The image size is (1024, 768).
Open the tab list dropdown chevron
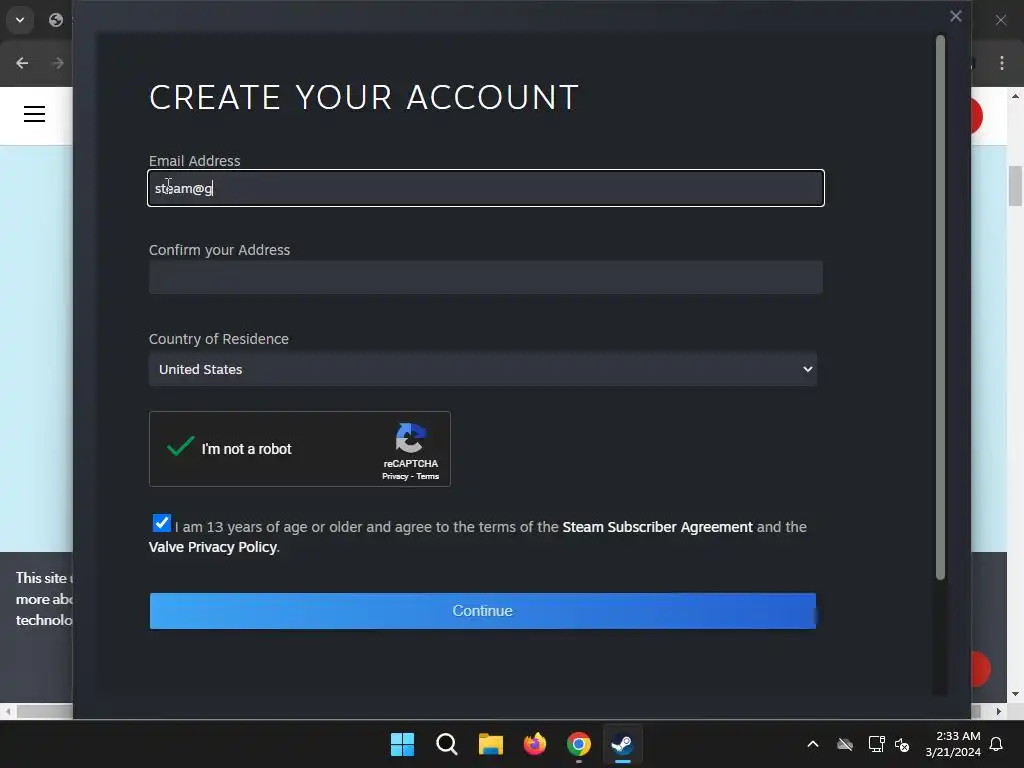pyautogui.click(x=20, y=20)
